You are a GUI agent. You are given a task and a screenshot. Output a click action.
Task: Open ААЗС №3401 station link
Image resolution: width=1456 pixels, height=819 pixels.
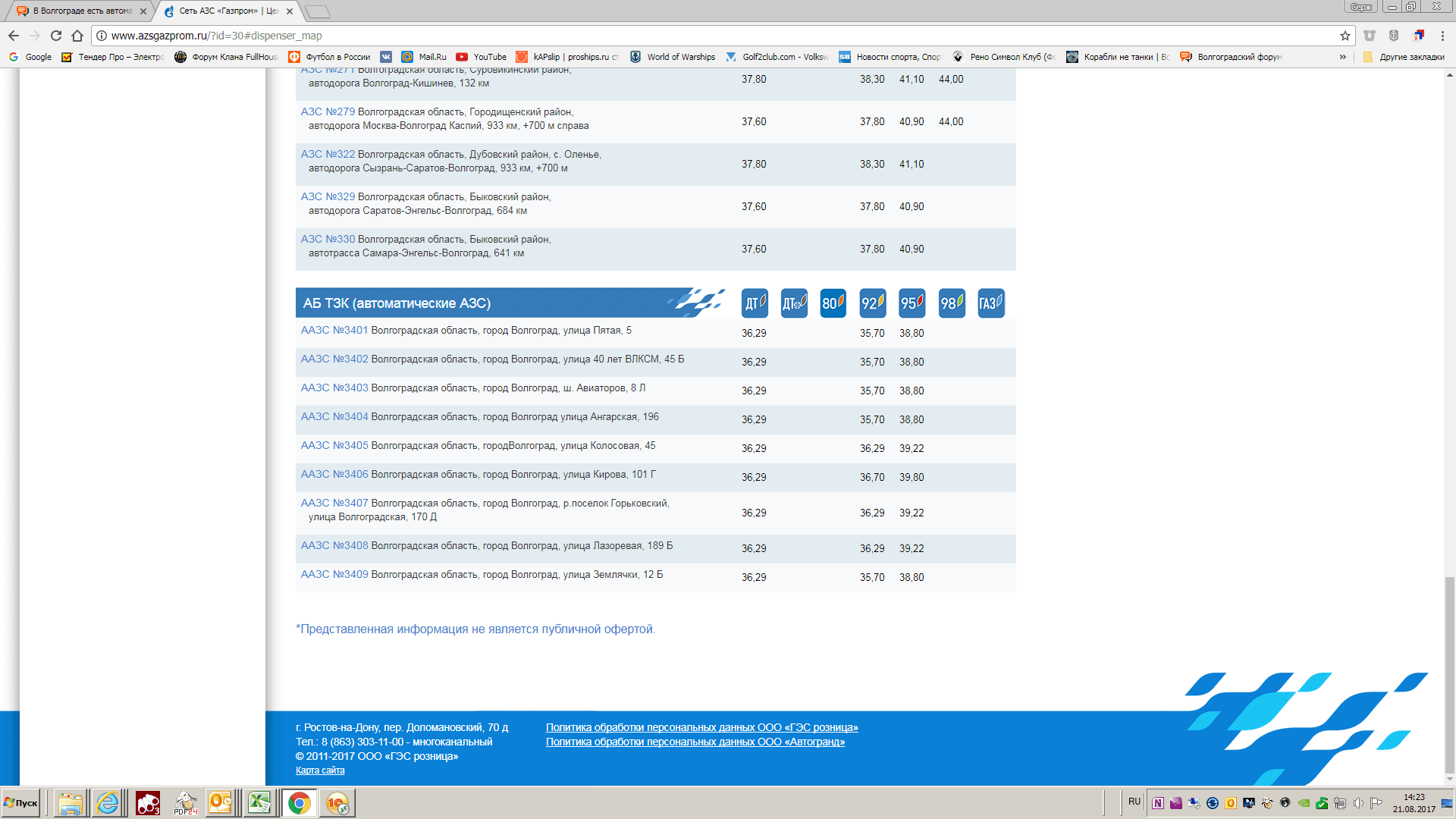click(334, 331)
